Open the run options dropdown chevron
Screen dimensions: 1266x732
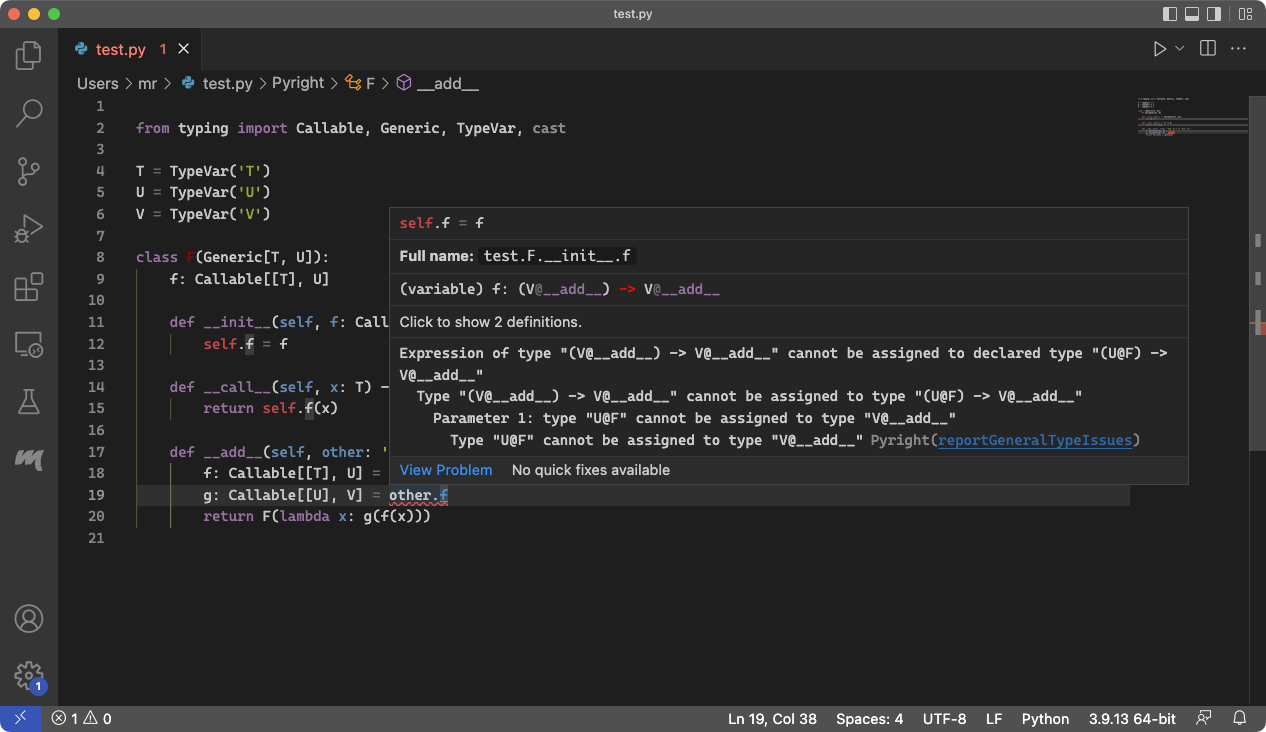coord(1177,47)
